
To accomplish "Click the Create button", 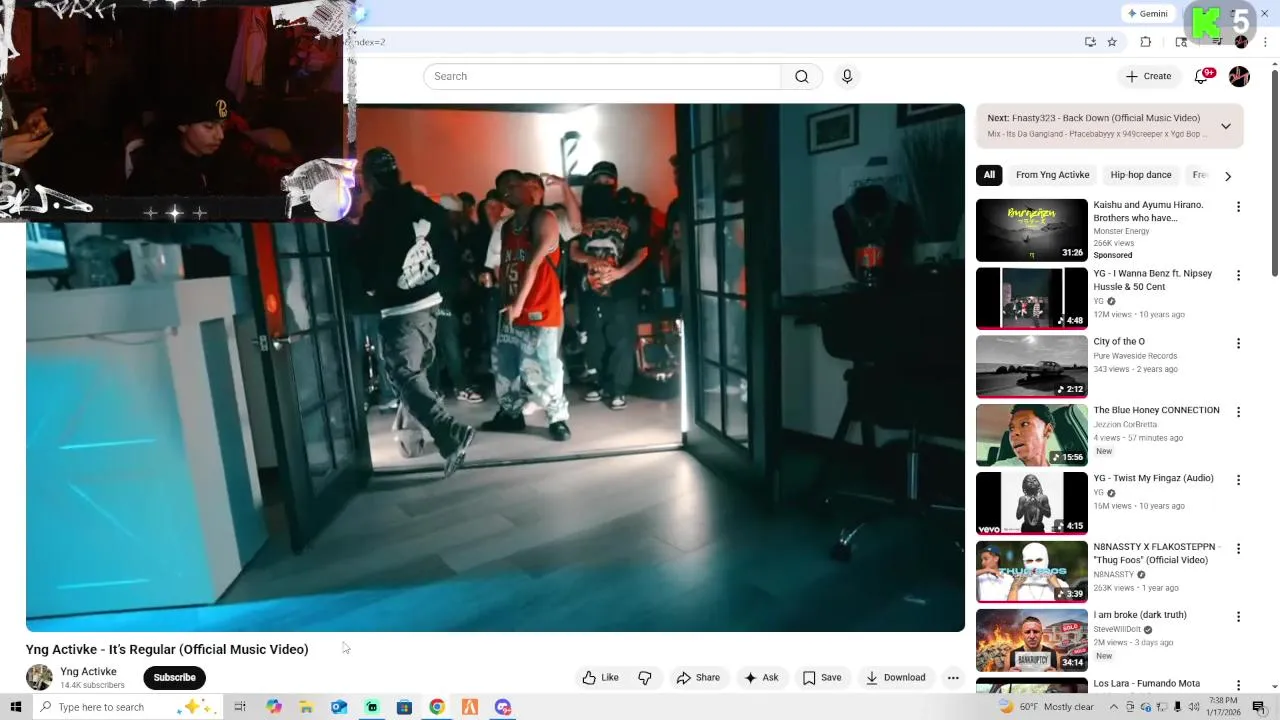I will pyautogui.click(x=1148, y=76).
